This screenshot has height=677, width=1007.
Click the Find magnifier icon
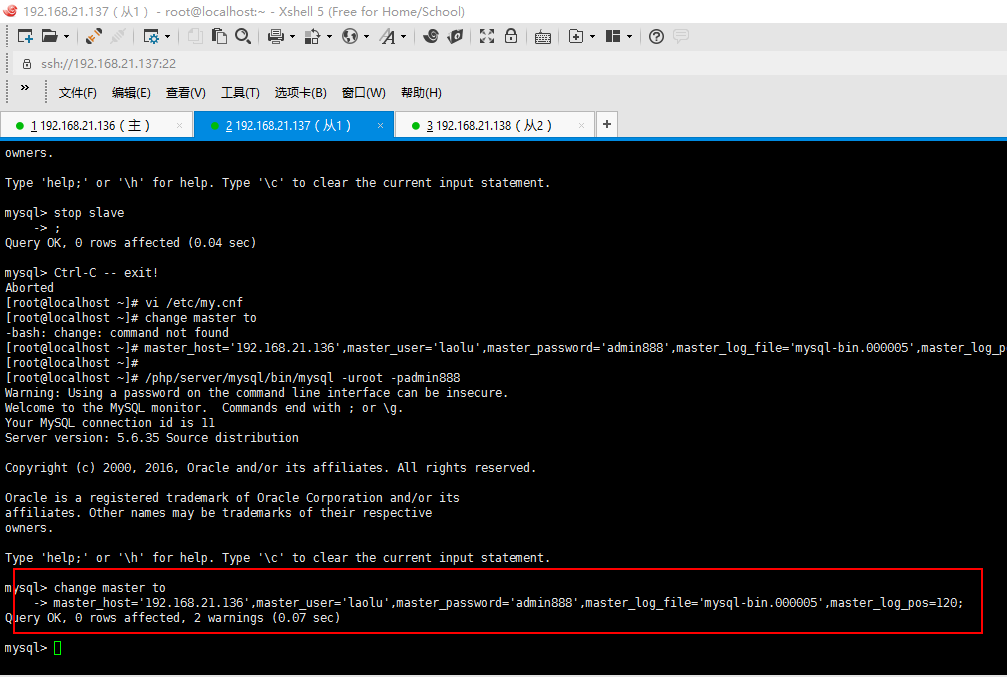243,37
